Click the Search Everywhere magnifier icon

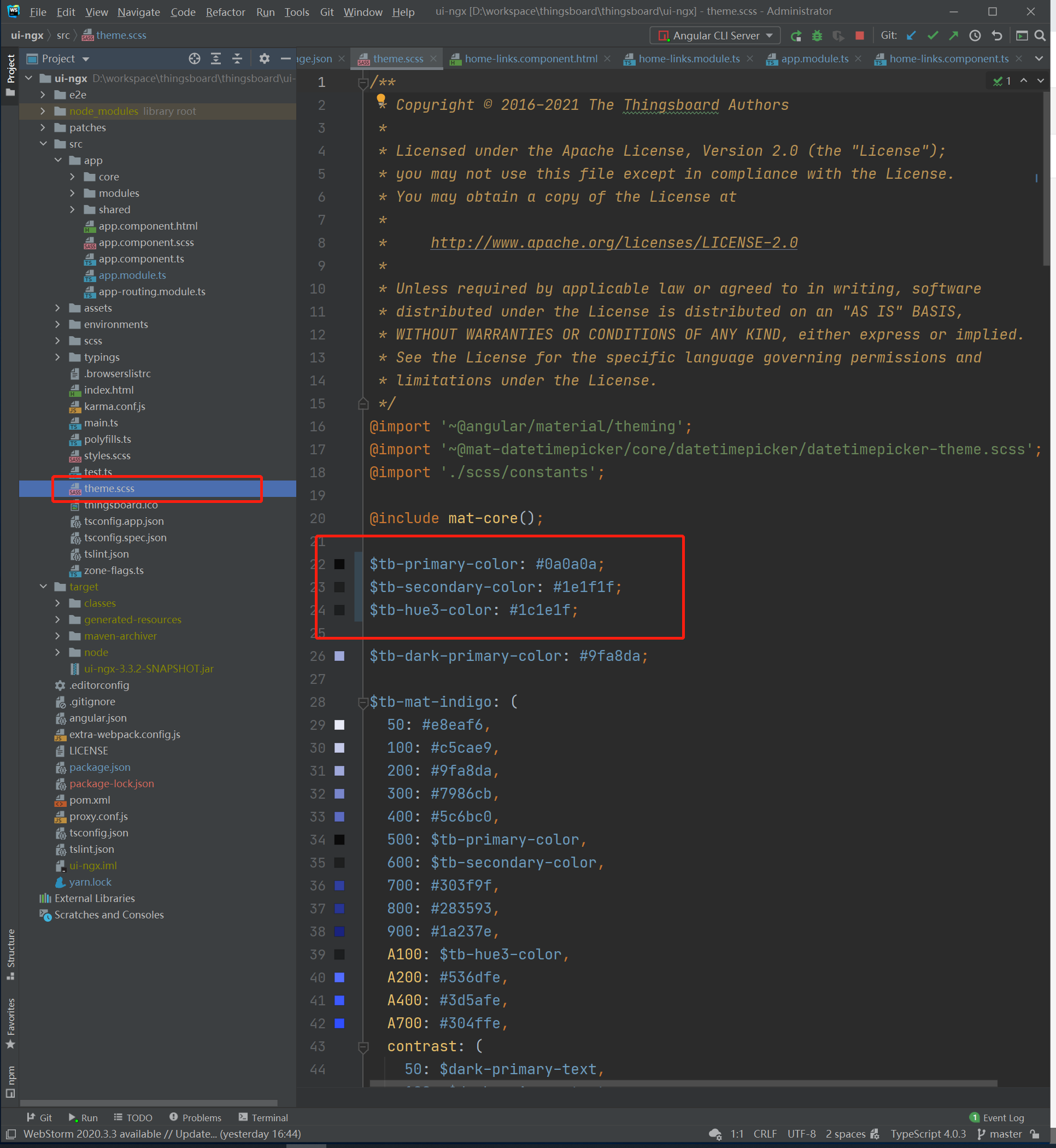click(x=1040, y=36)
